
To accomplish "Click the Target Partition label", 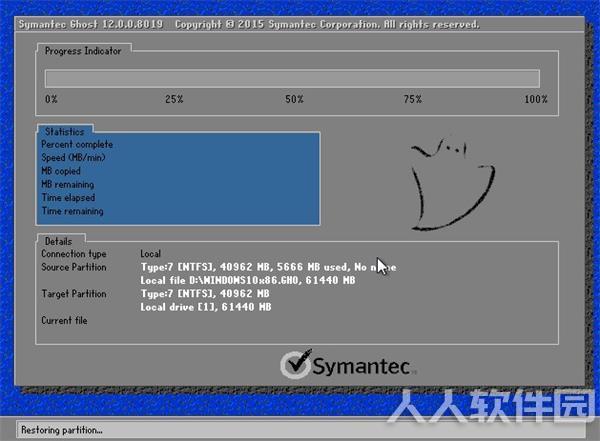I will [74, 294].
